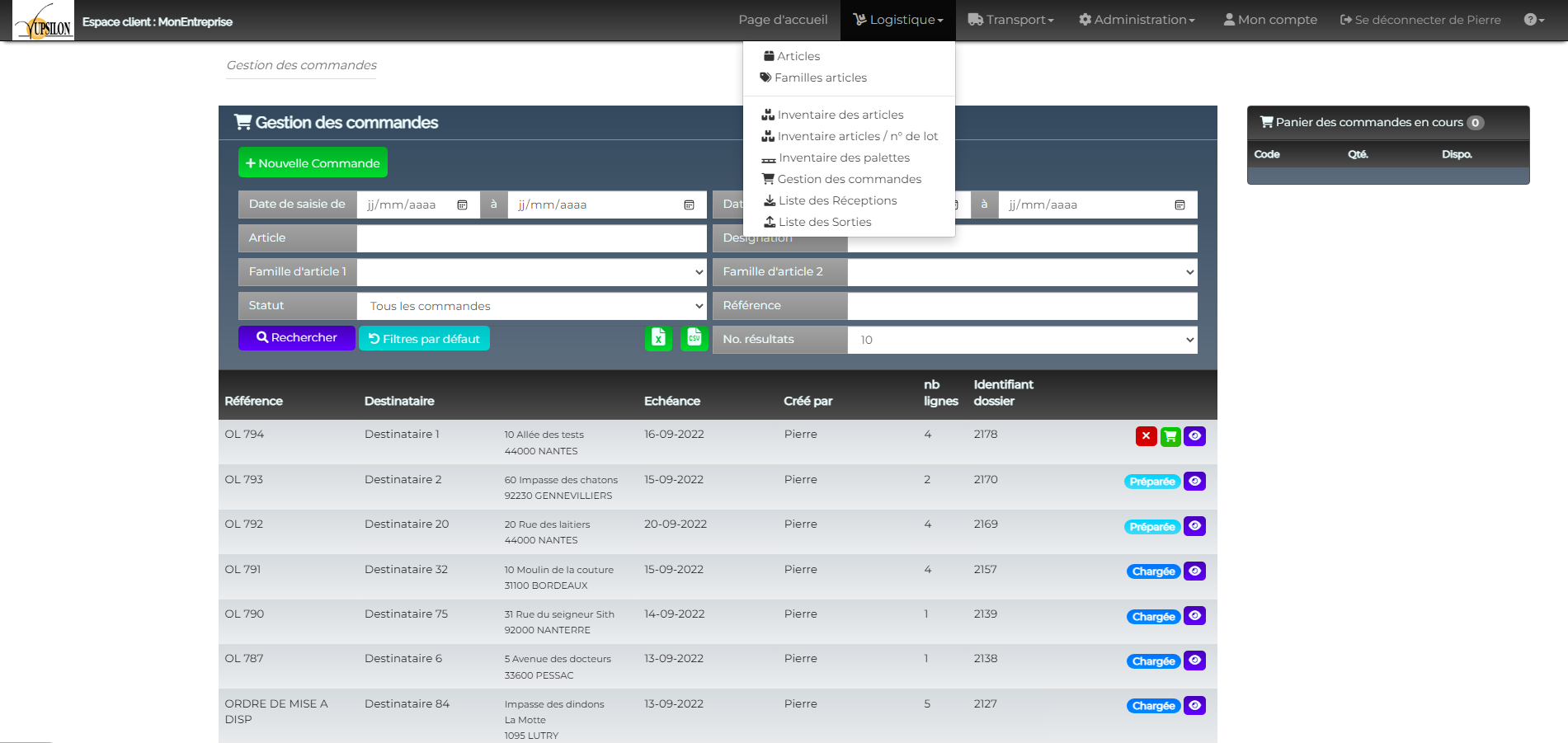The image size is (1568, 743).
Task: Delete order OL 794 with red X
Action: coord(1146,436)
